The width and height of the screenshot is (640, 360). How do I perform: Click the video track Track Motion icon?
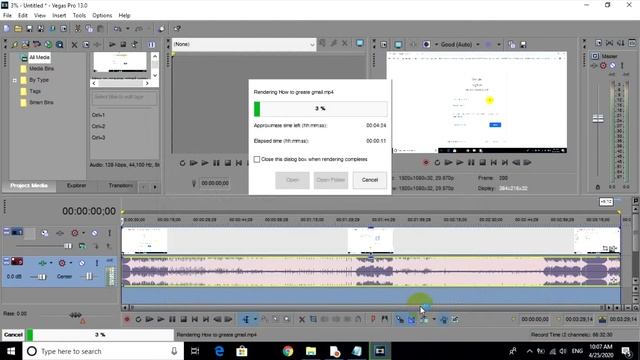point(44,233)
